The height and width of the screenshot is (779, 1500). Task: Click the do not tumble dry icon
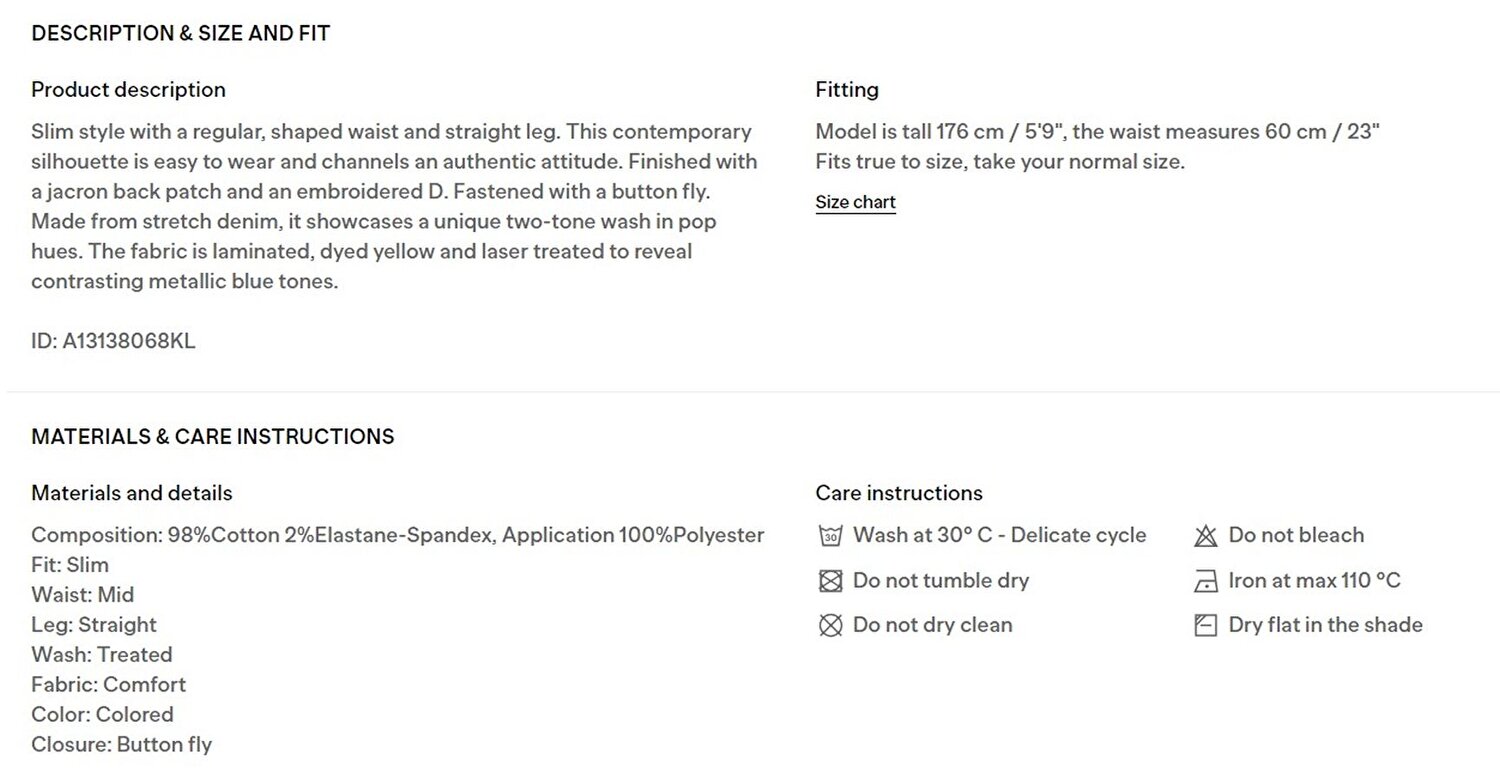point(830,581)
